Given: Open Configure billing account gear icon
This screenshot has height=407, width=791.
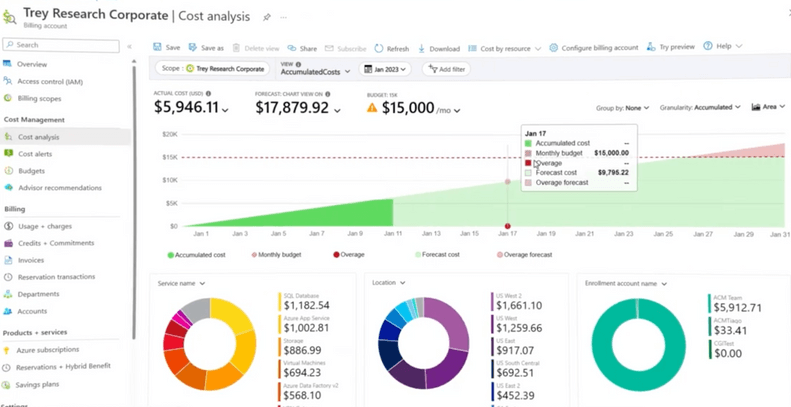Looking at the screenshot, I should tap(553, 47).
